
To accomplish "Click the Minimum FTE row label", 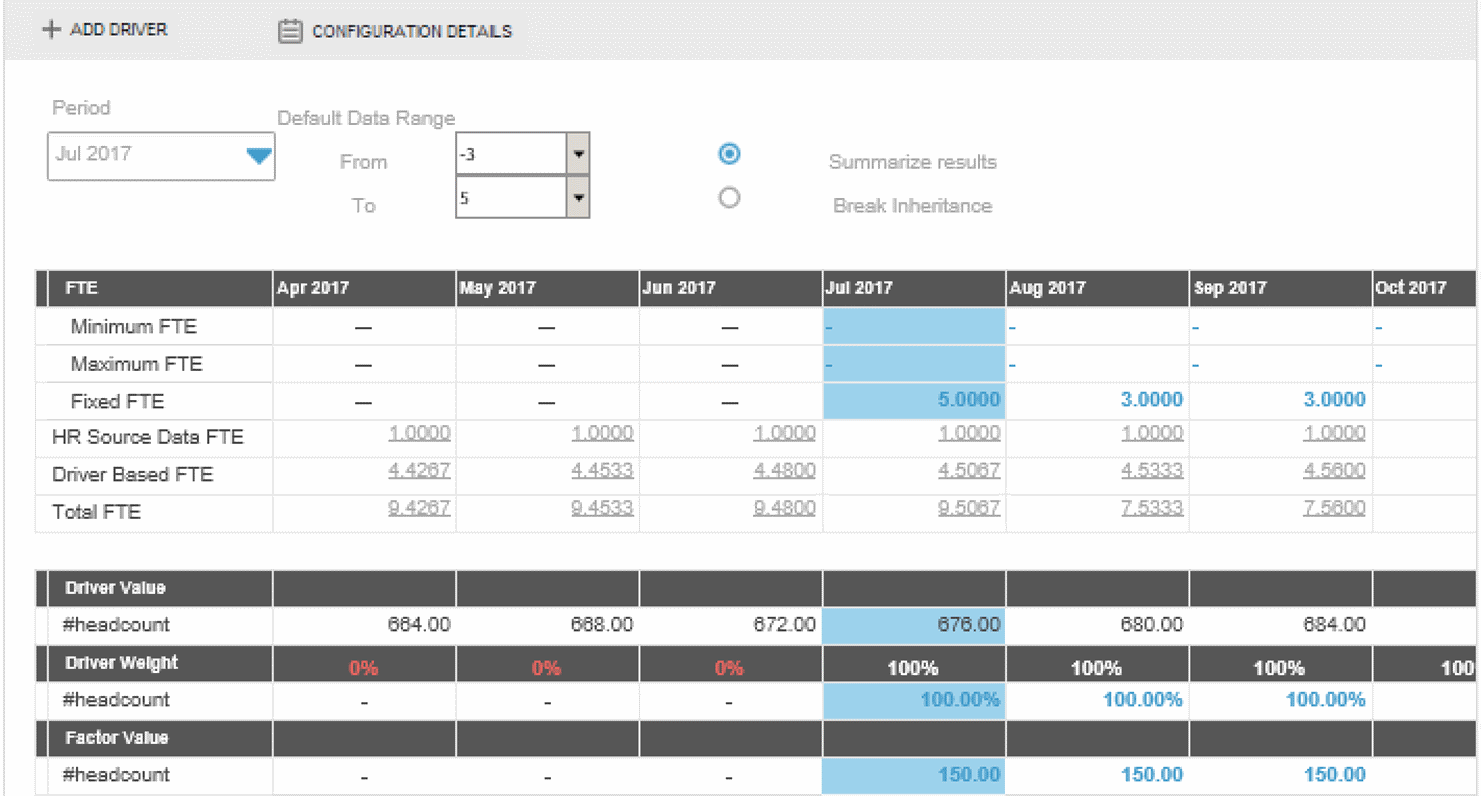I will click(x=134, y=326).
